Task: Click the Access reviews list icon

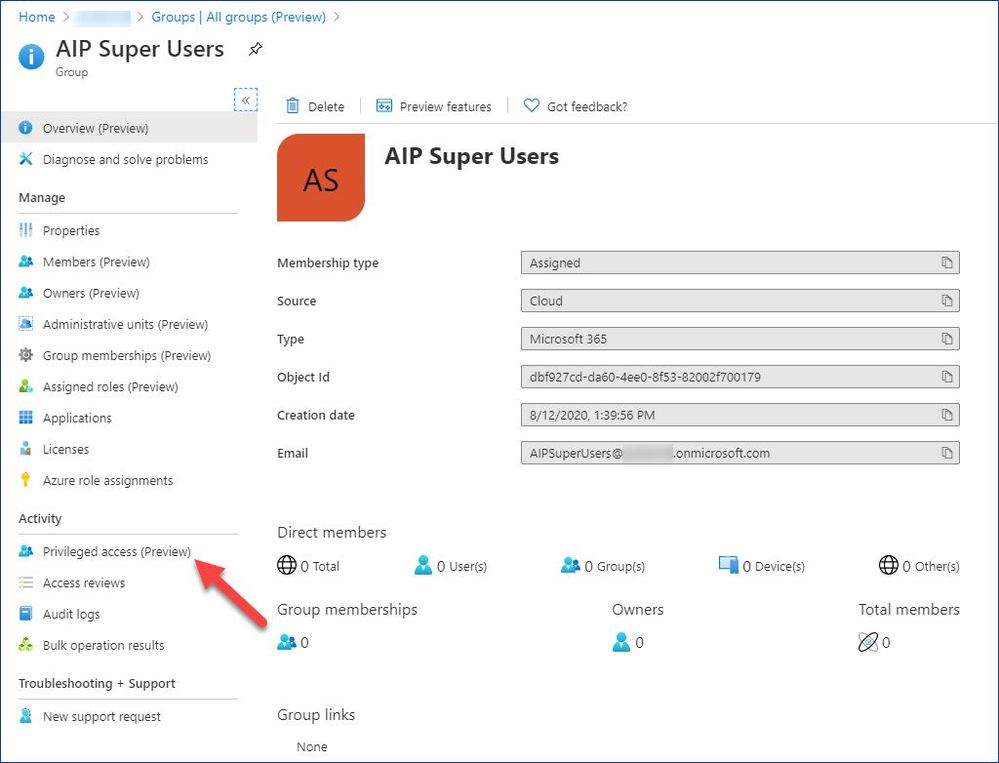Action: tap(25, 582)
